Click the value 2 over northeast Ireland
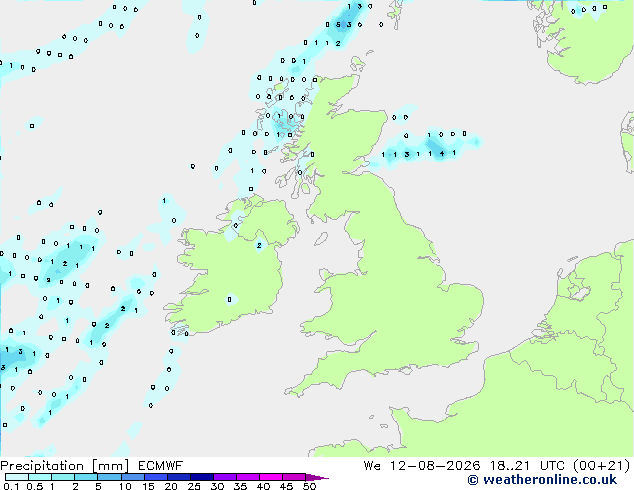This screenshot has width=634, height=490. pyautogui.click(x=259, y=245)
